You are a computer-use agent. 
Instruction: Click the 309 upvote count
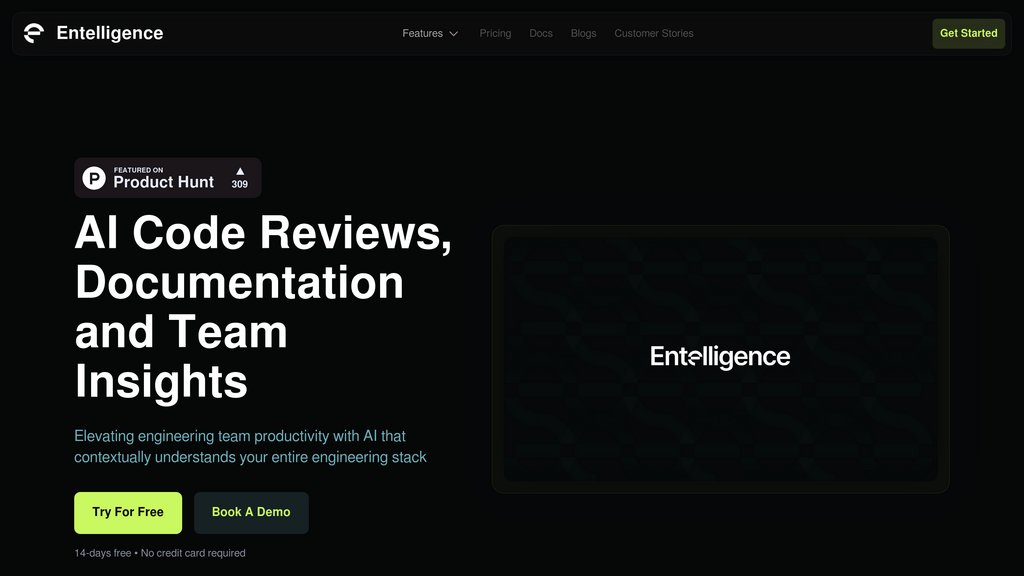pyautogui.click(x=240, y=184)
